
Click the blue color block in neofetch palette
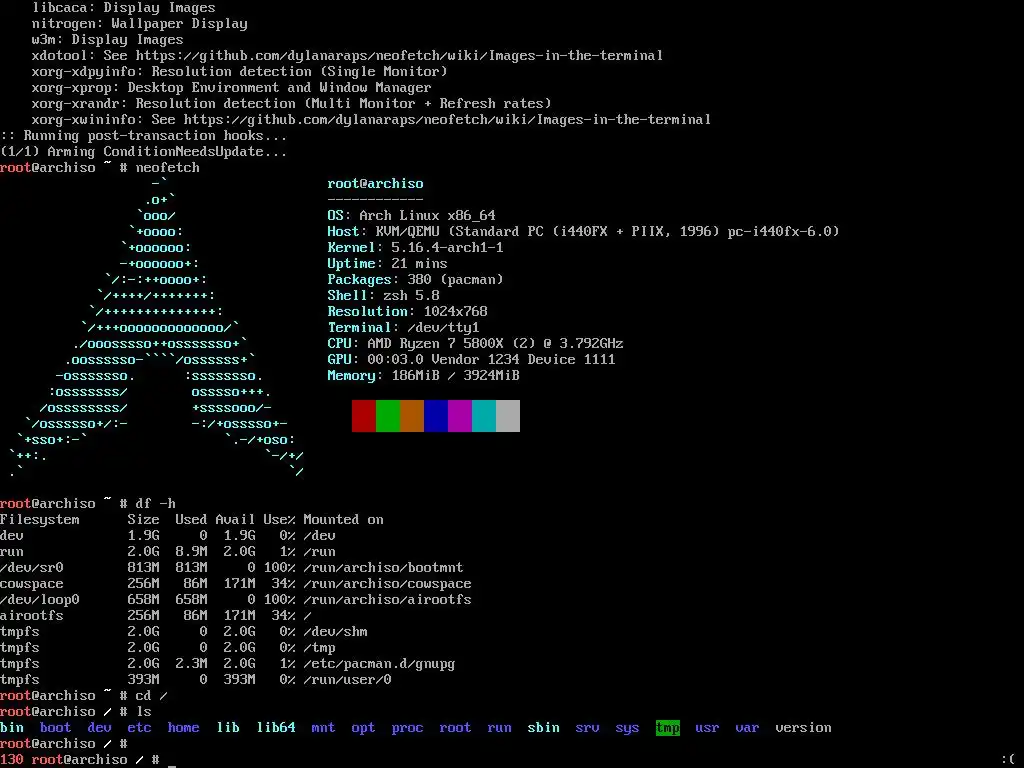coord(436,416)
